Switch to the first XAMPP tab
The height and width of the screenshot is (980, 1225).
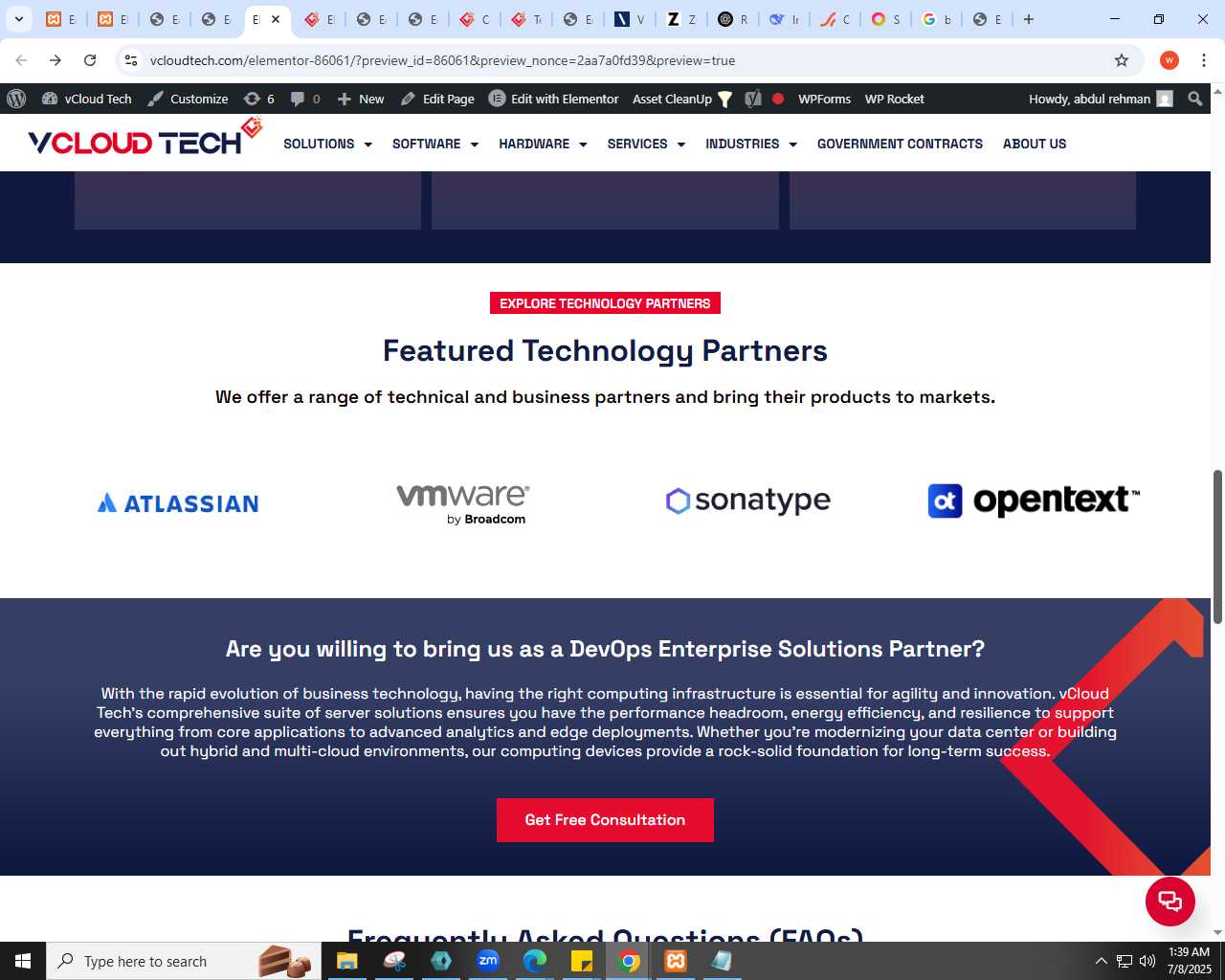click(x=60, y=19)
